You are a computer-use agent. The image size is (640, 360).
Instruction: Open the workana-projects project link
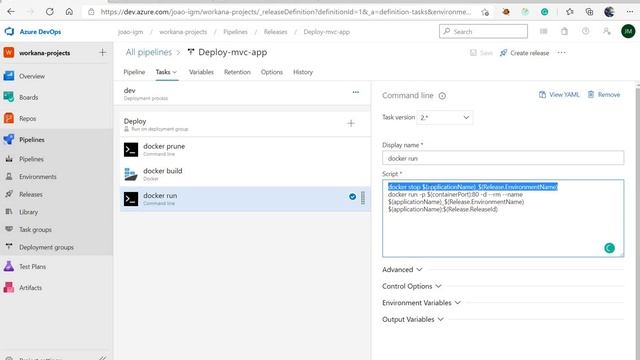(x=44, y=53)
